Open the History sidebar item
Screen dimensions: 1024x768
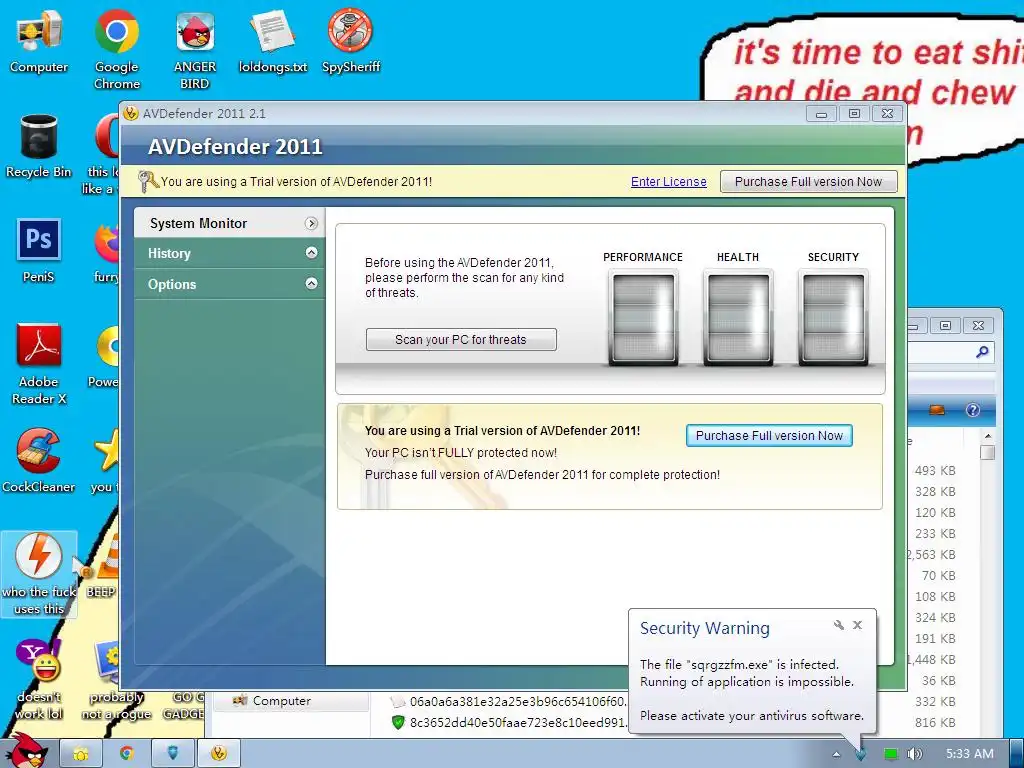(x=229, y=253)
